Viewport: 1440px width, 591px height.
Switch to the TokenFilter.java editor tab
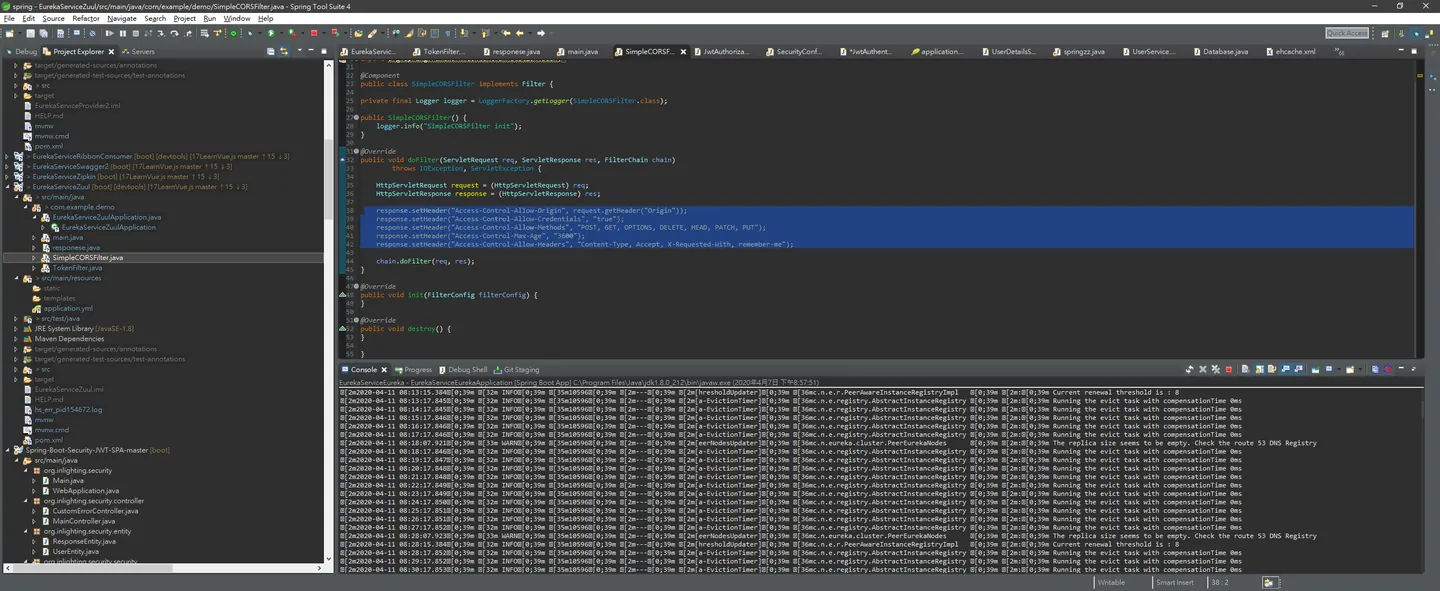pos(444,51)
